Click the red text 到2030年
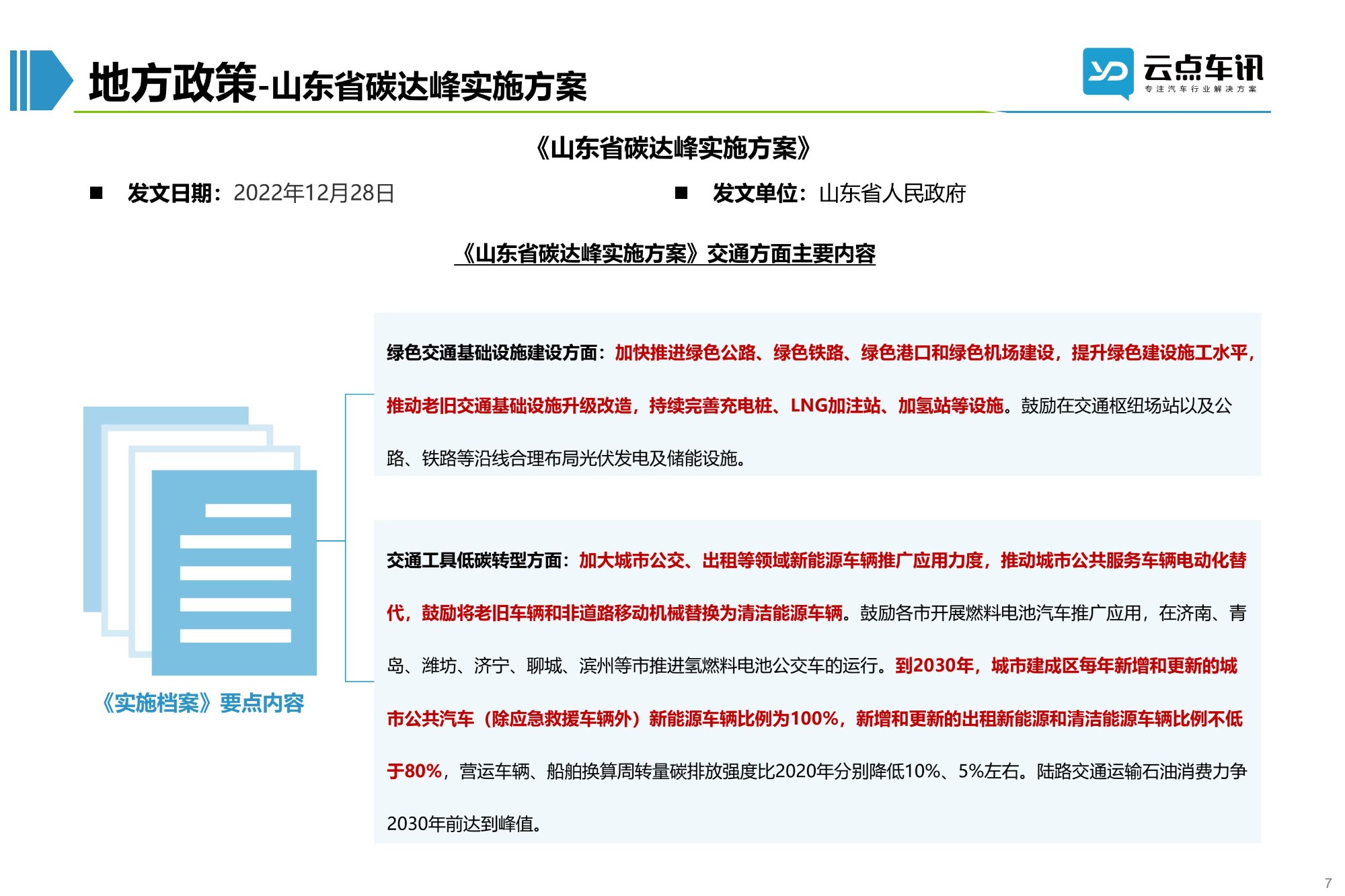 [x=934, y=665]
